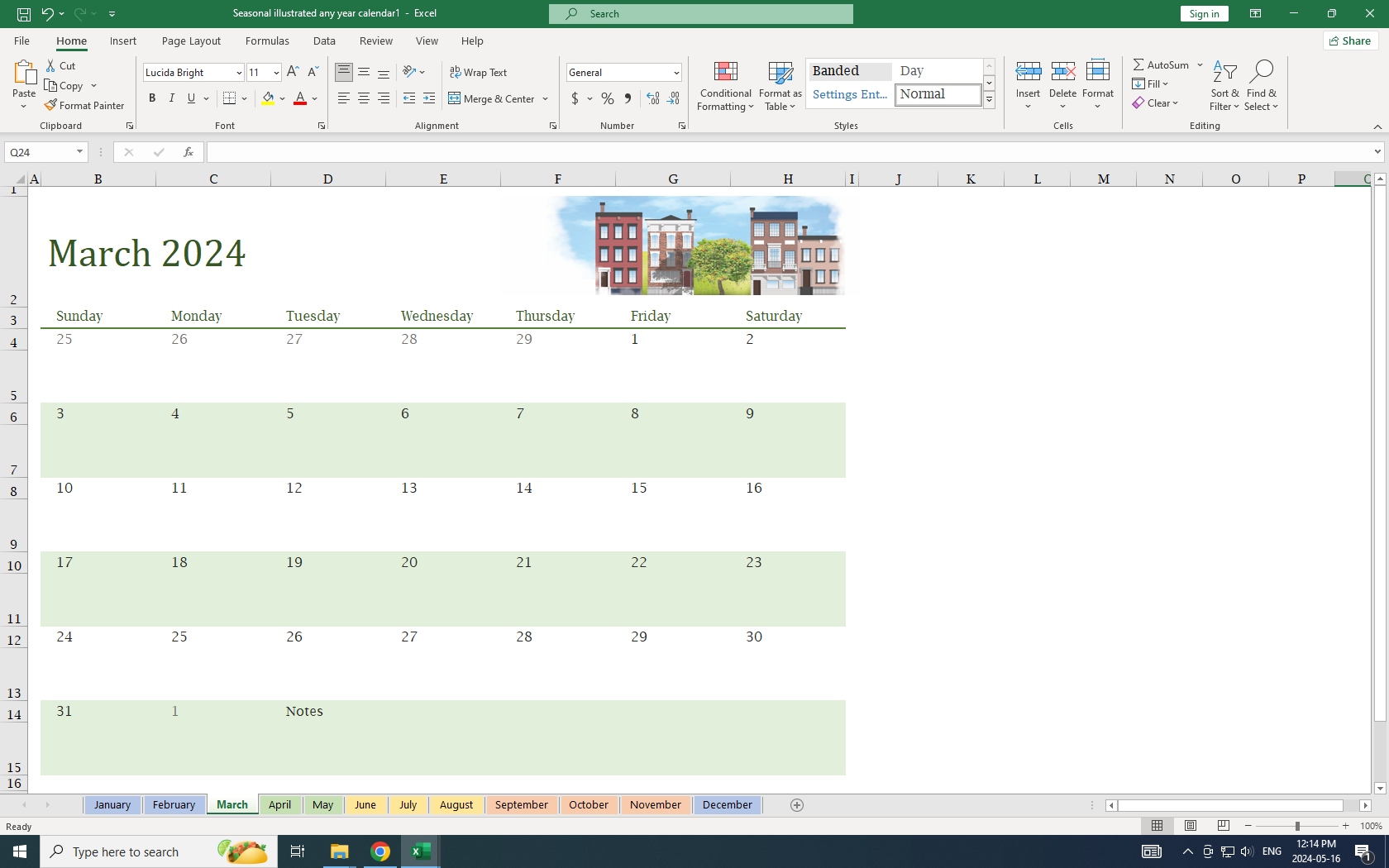The image size is (1389, 868).
Task: Click the zoom slider handle
Action: point(1297,826)
